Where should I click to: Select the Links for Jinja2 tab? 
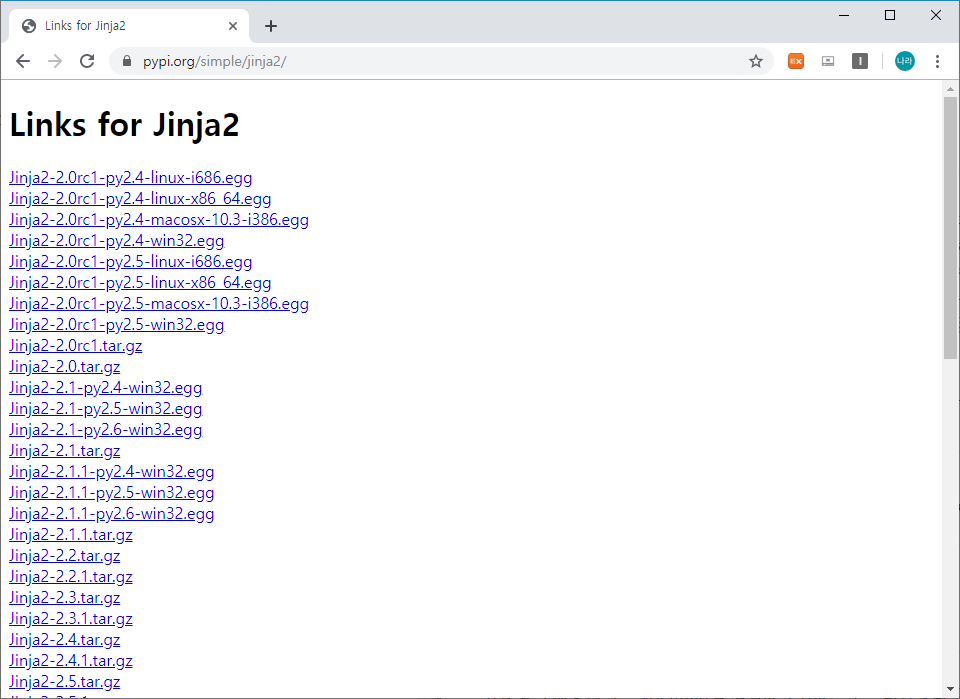[129, 26]
